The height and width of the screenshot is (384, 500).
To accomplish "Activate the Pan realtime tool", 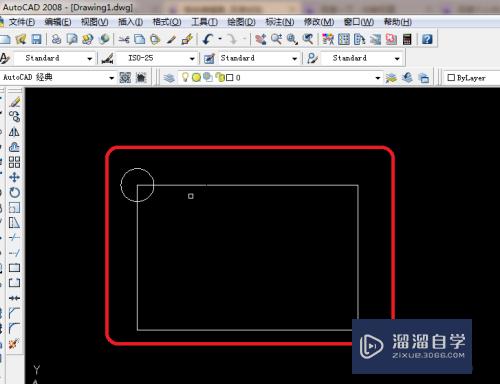I will (x=261, y=39).
